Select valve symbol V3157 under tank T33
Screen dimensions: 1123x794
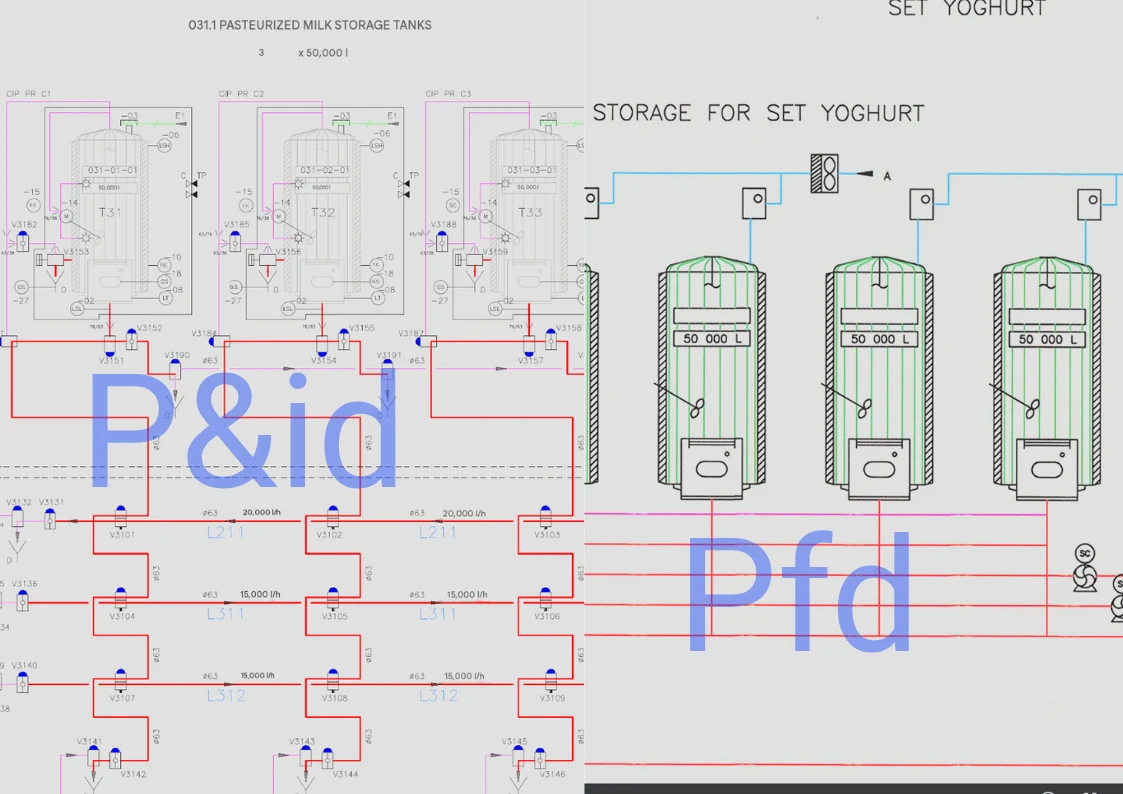pyautogui.click(x=529, y=346)
